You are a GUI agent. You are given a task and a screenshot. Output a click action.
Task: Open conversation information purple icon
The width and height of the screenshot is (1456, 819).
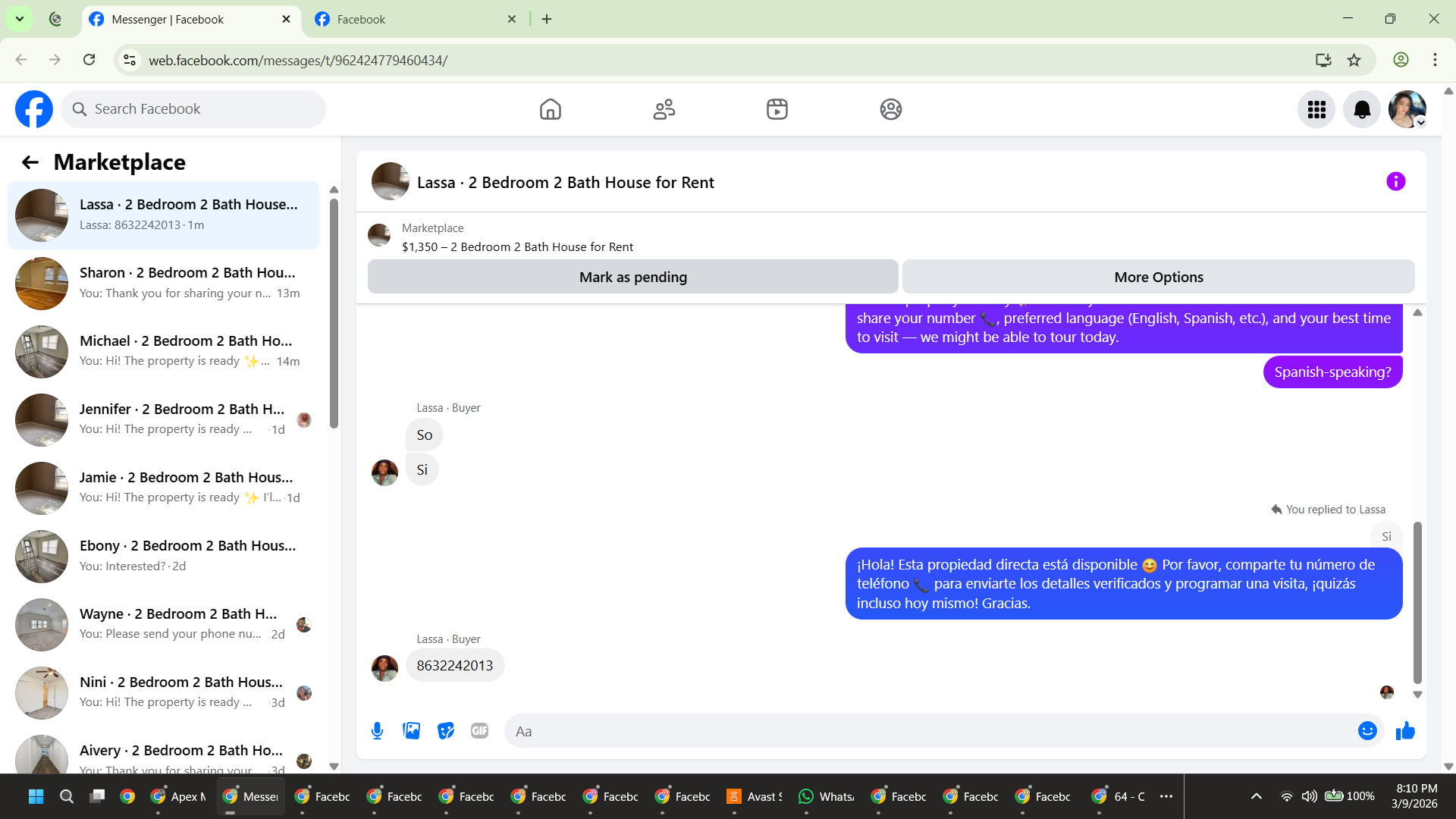1395,182
